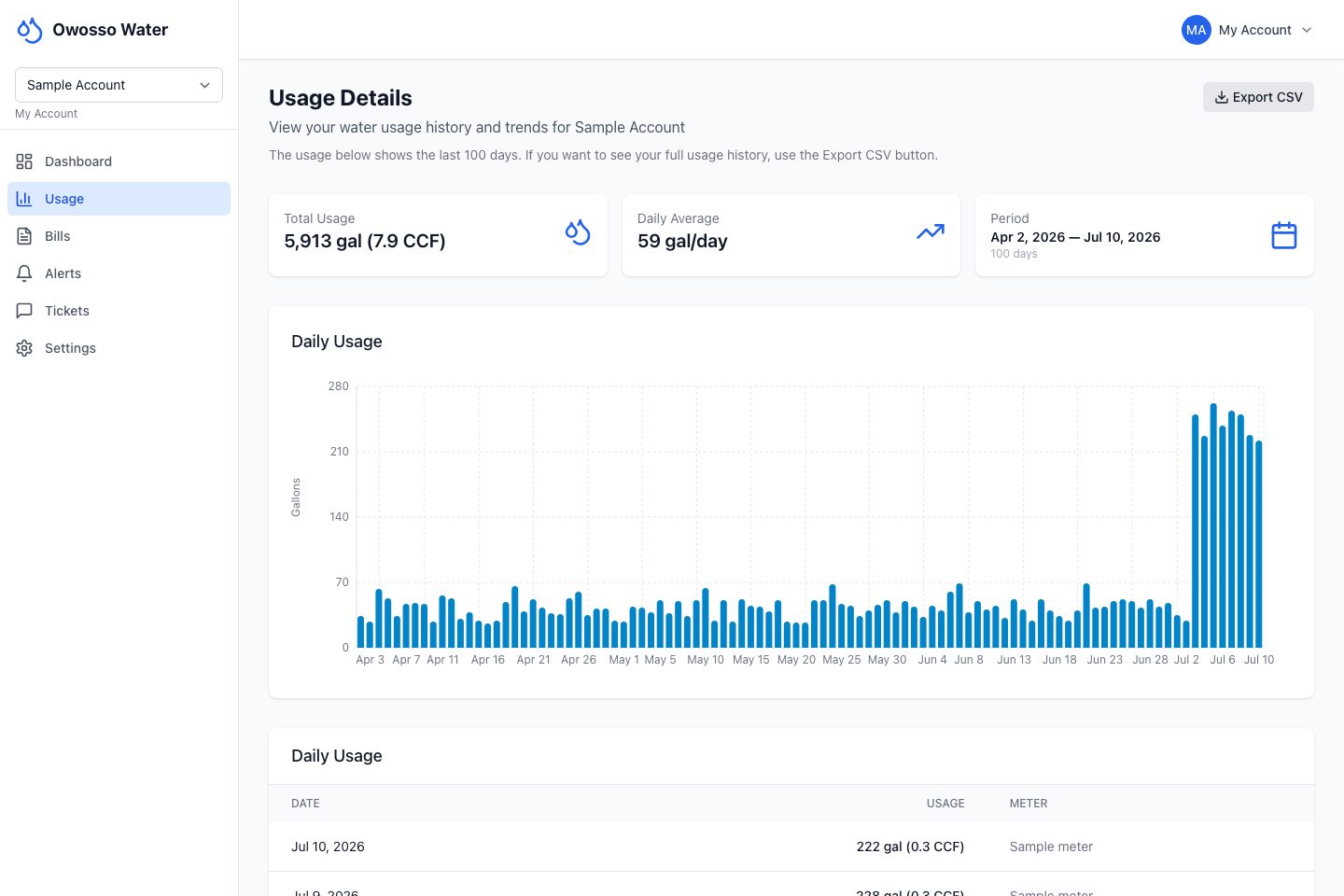Go to the Usage page in sidebar
1344x896 pixels.
119,199
